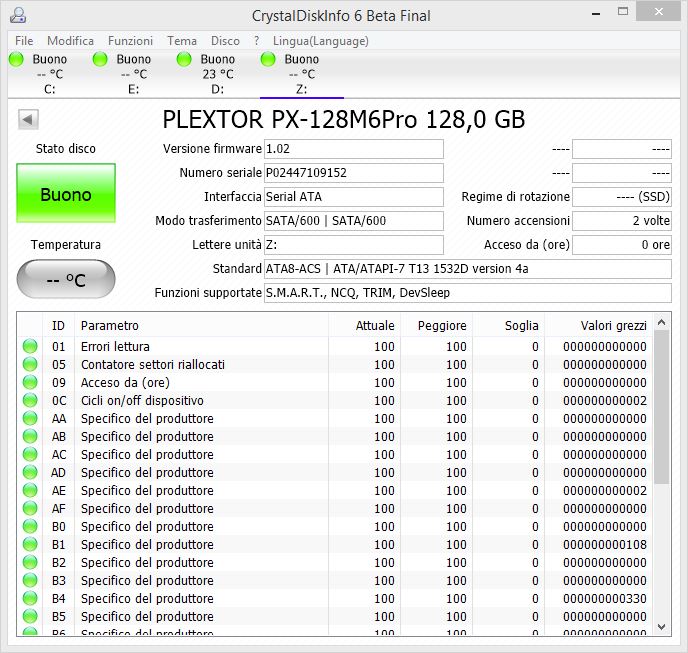Click the Numero seriale field
This screenshot has width=688, height=653.
click(x=353, y=173)
